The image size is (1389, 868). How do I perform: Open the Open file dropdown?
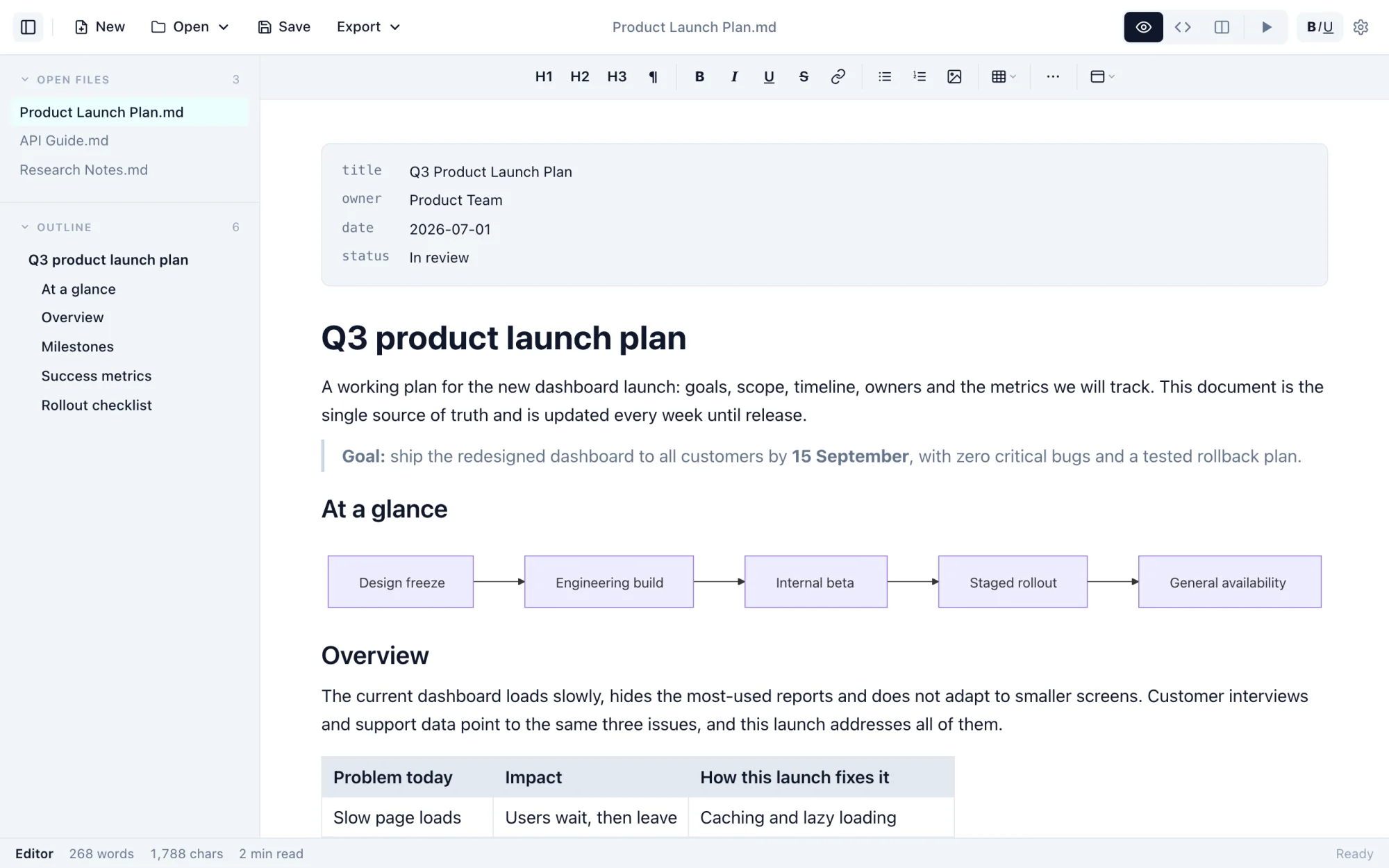[x=190, y=27]
